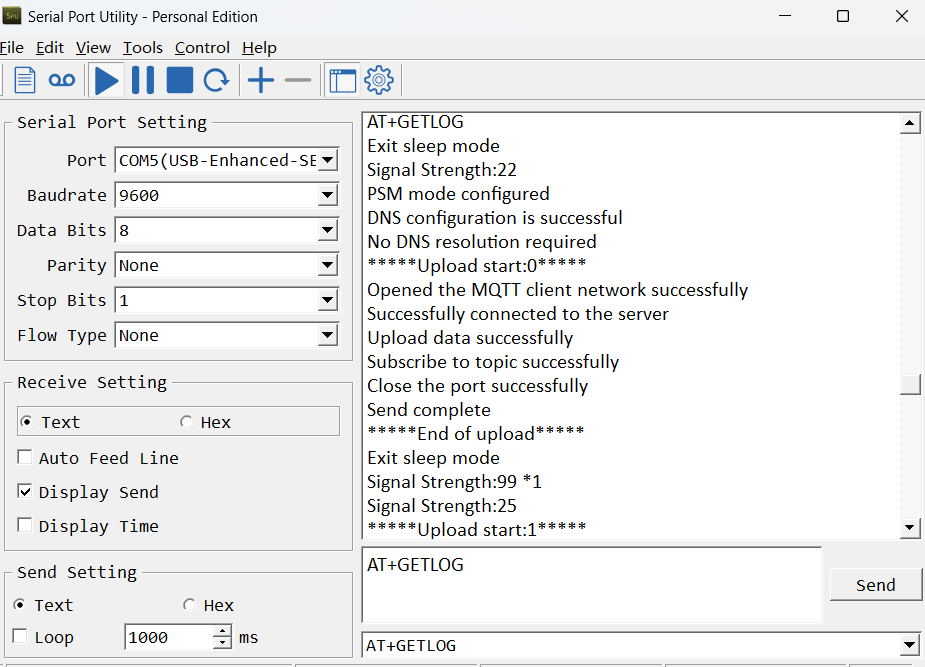
Task: Click log line 'Signal Strength:25'
Action: [442, 506]
